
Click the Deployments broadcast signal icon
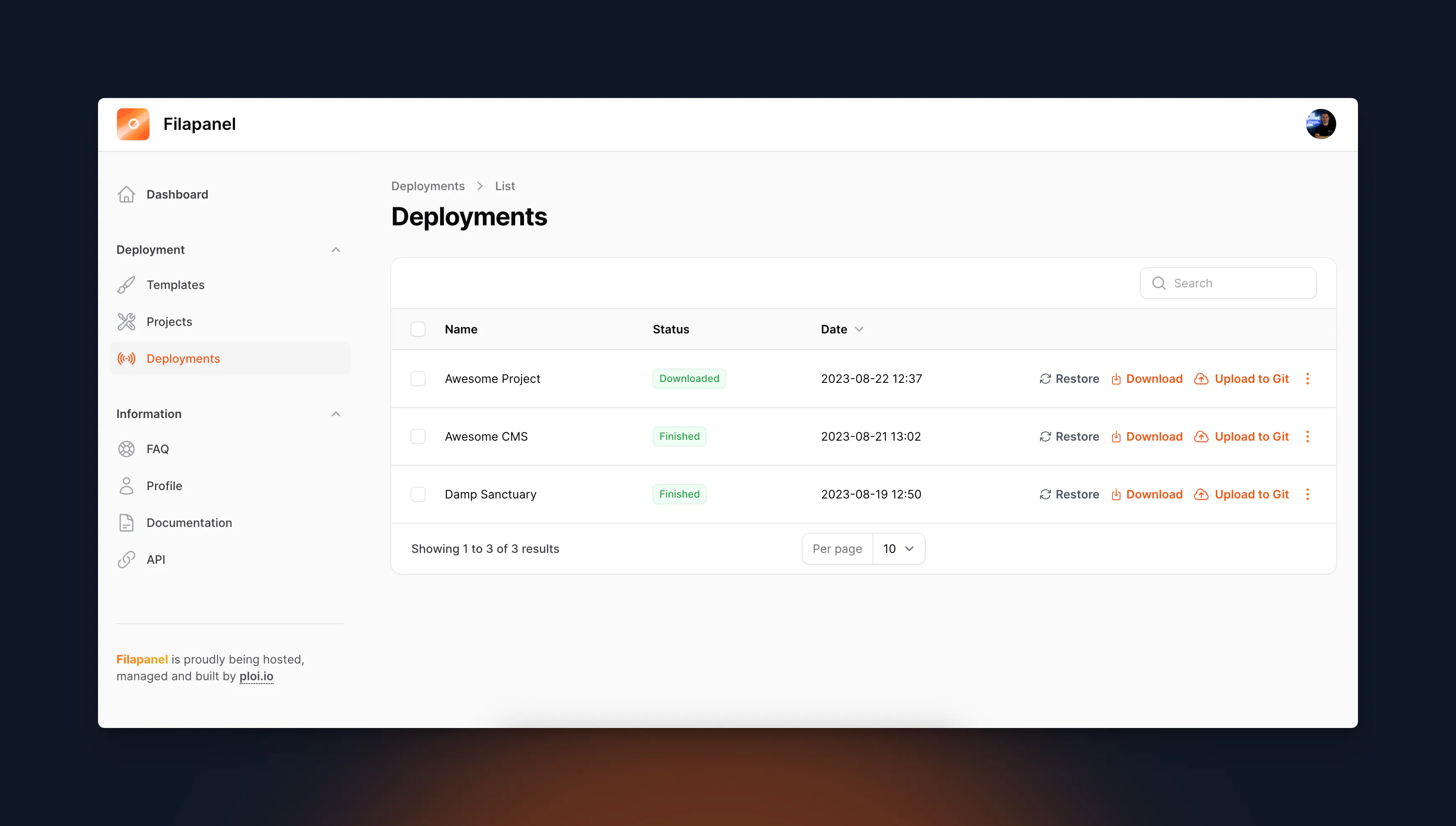pyautogui.click(x=126, y=359)
